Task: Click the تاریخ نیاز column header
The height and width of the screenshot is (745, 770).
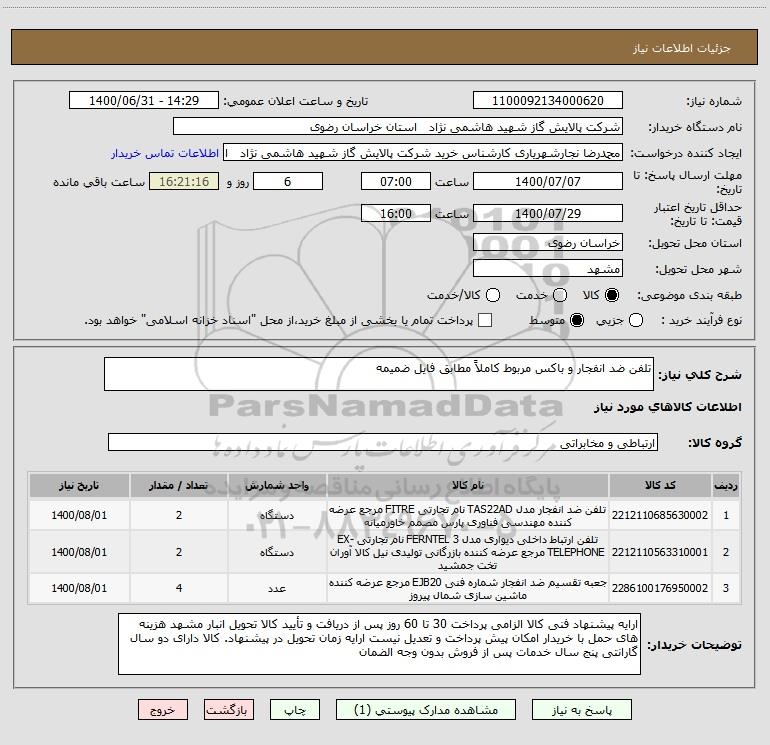Action: coord(79,485)
